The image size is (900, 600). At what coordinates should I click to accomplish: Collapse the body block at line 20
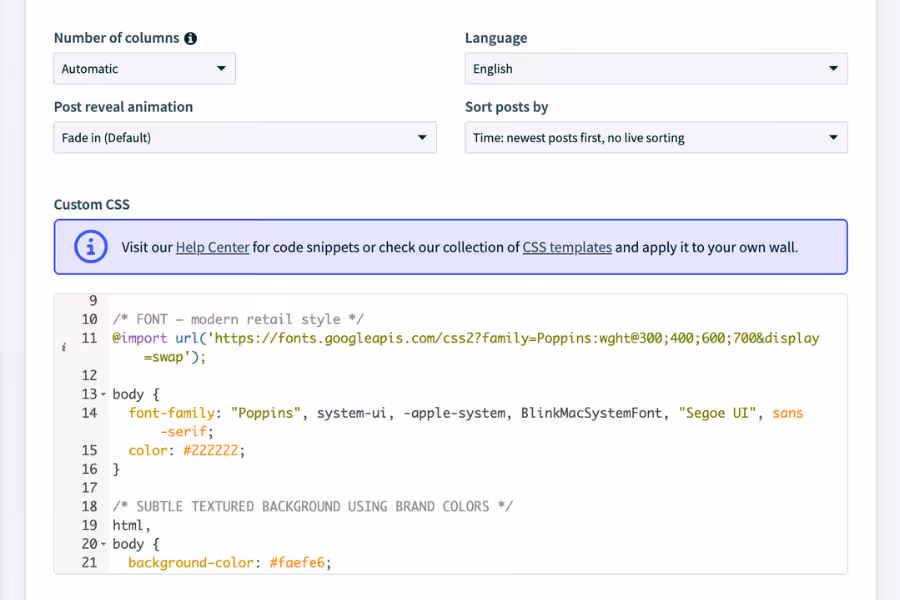[103, 544]
